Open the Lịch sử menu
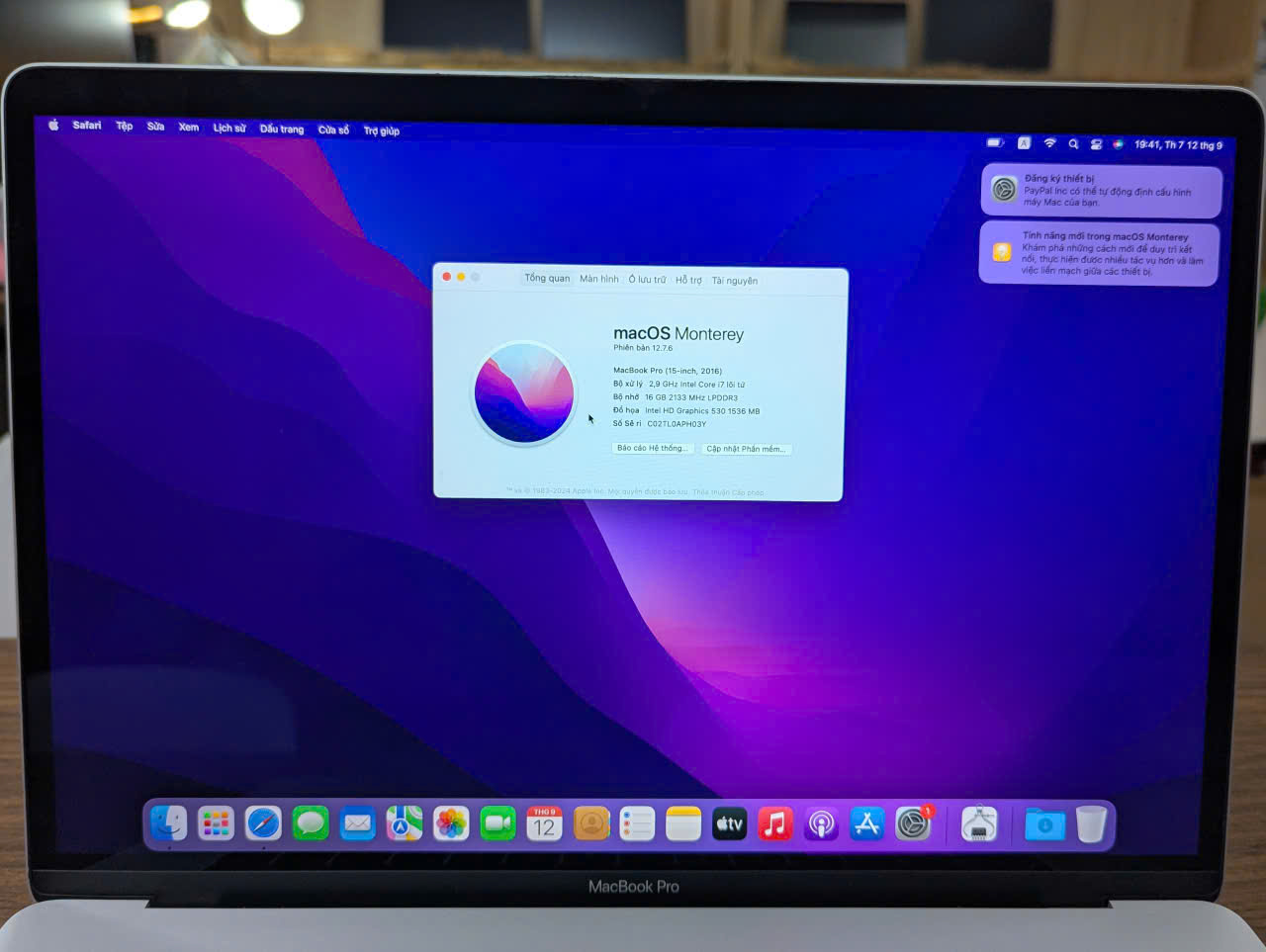Image resolution: width=1266 pixels, height=952 pixels. point(229,128)
